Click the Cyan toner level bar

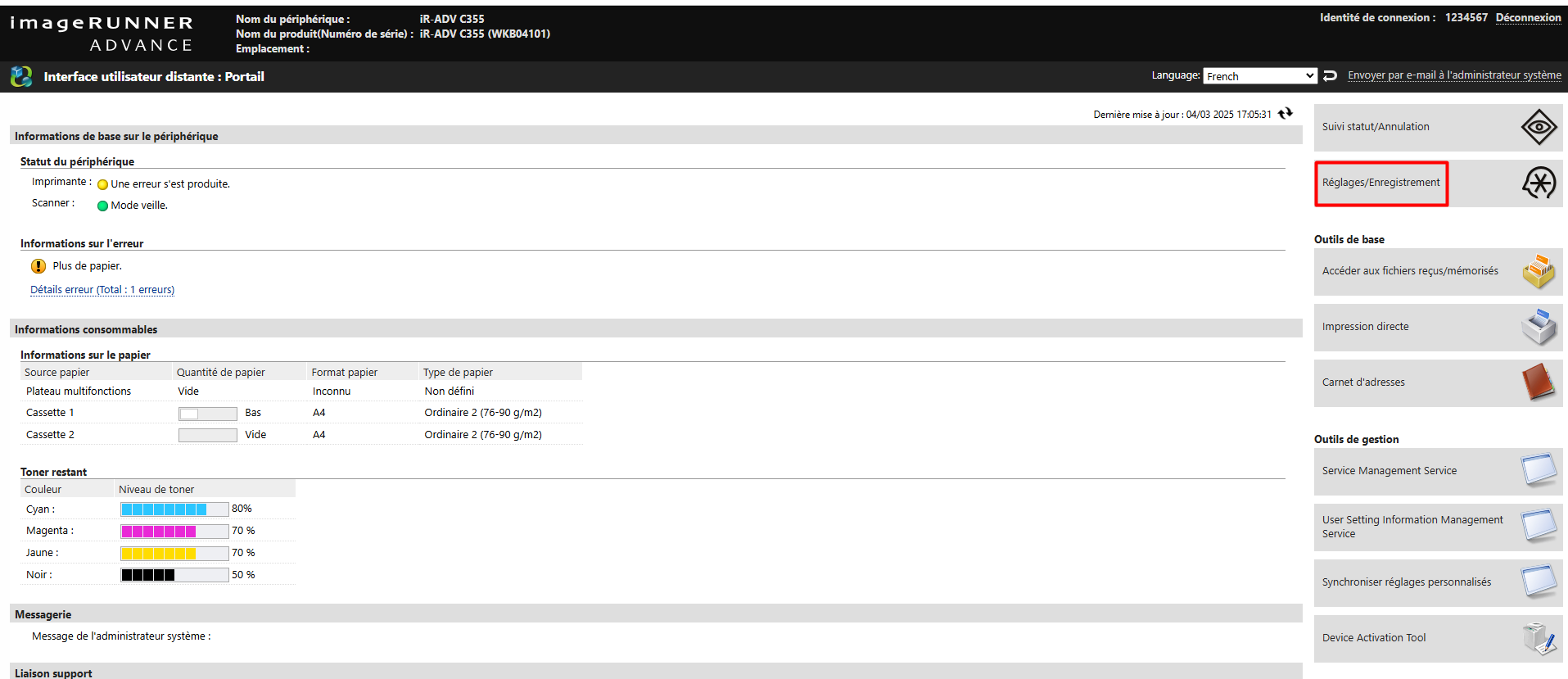coord(174,509)
